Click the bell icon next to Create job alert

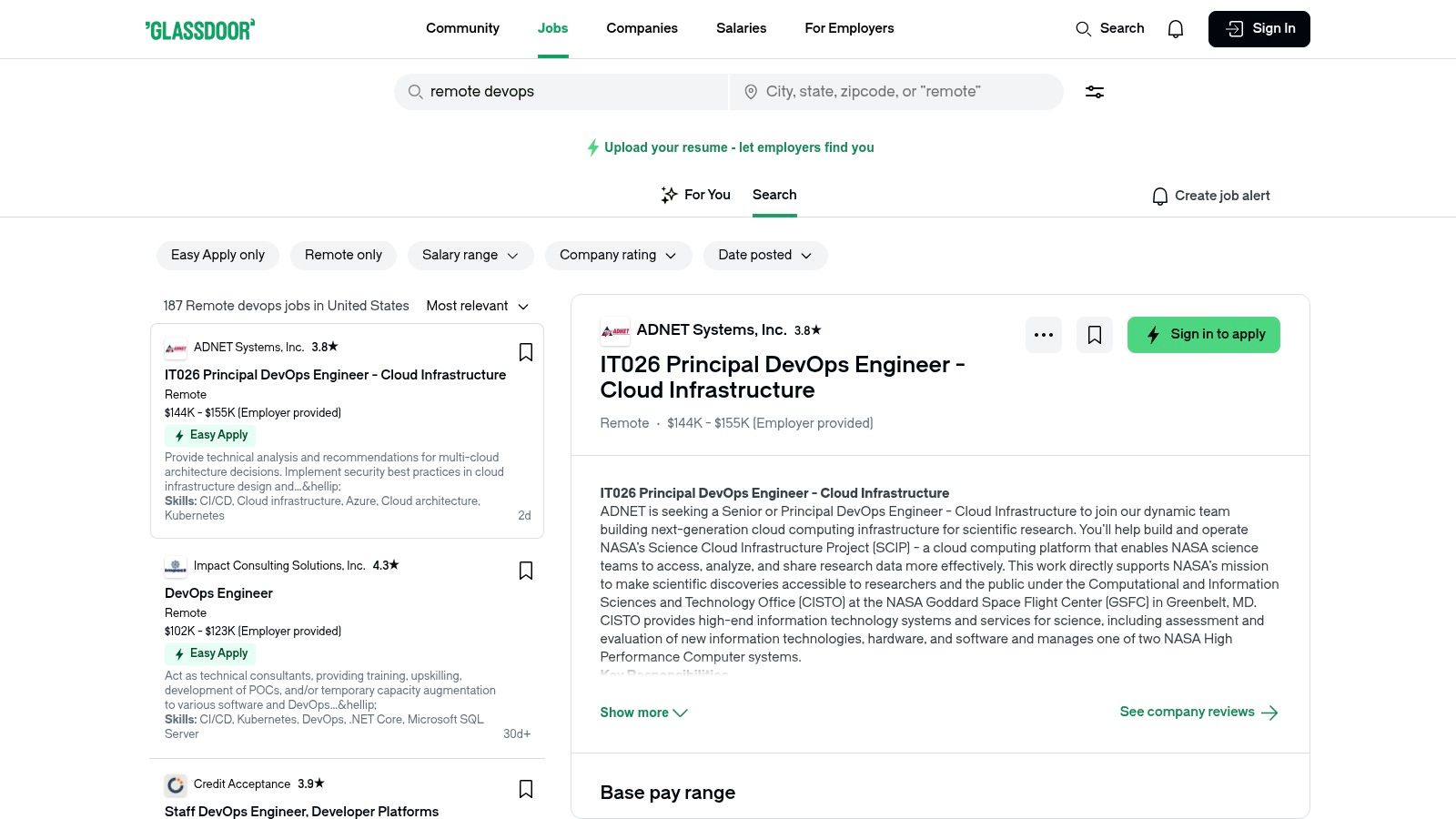click(x=1159, y=196)
